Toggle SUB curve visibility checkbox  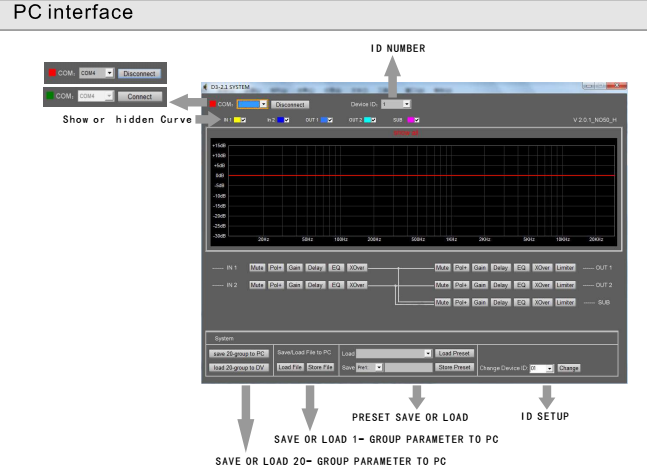pos(416,120)
